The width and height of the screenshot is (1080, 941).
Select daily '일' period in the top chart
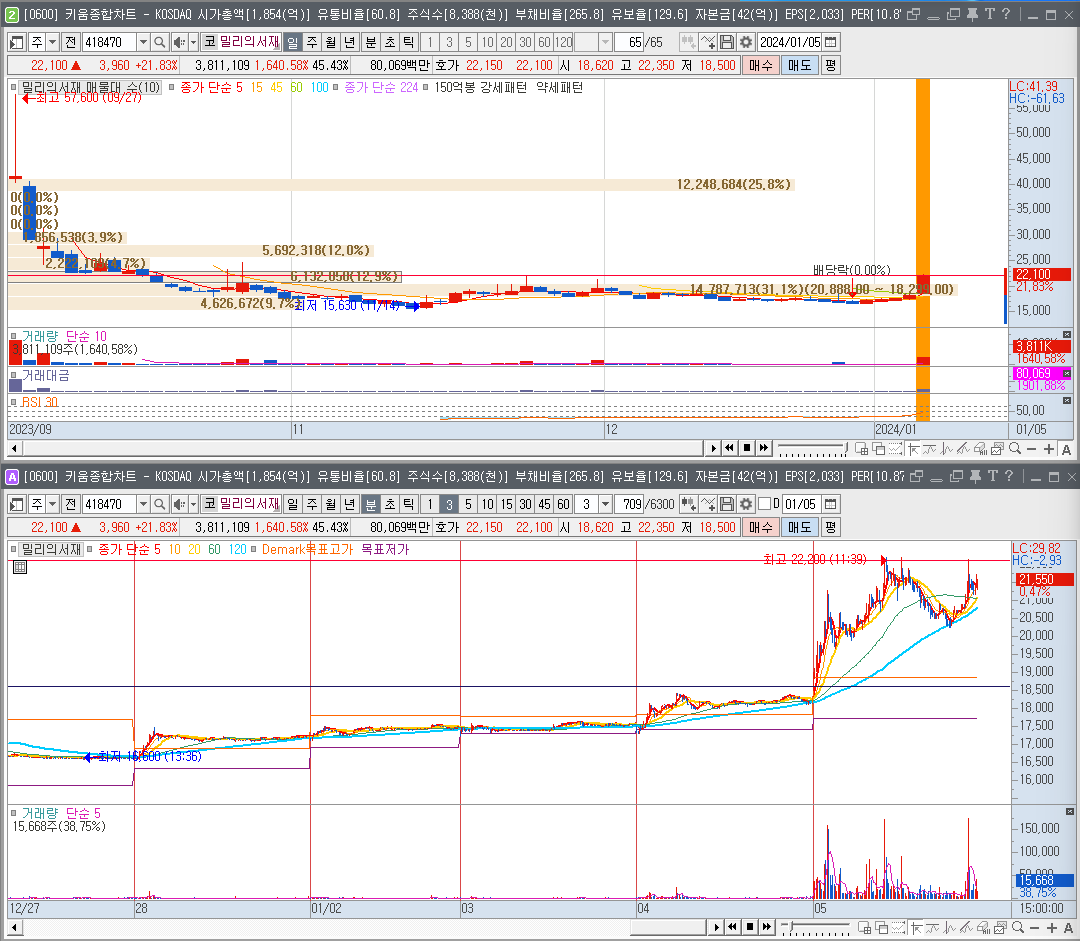pos(293,43)
